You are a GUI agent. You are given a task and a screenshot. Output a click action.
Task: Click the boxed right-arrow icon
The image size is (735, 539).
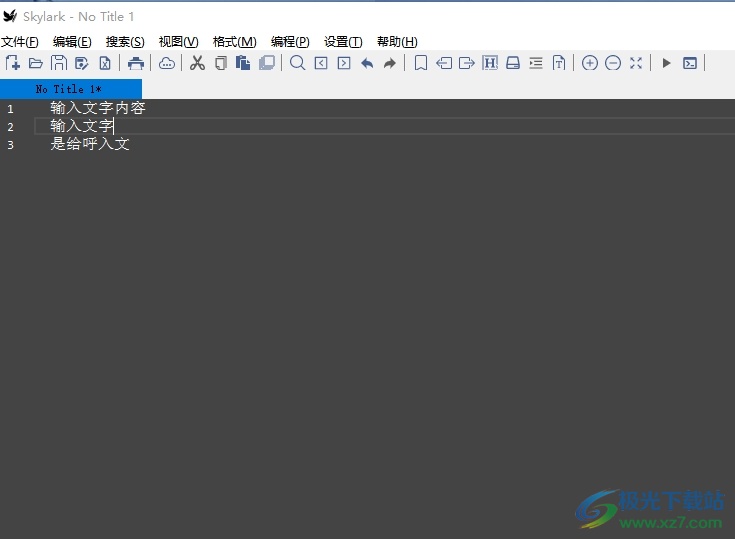click(x=344, y=63)
